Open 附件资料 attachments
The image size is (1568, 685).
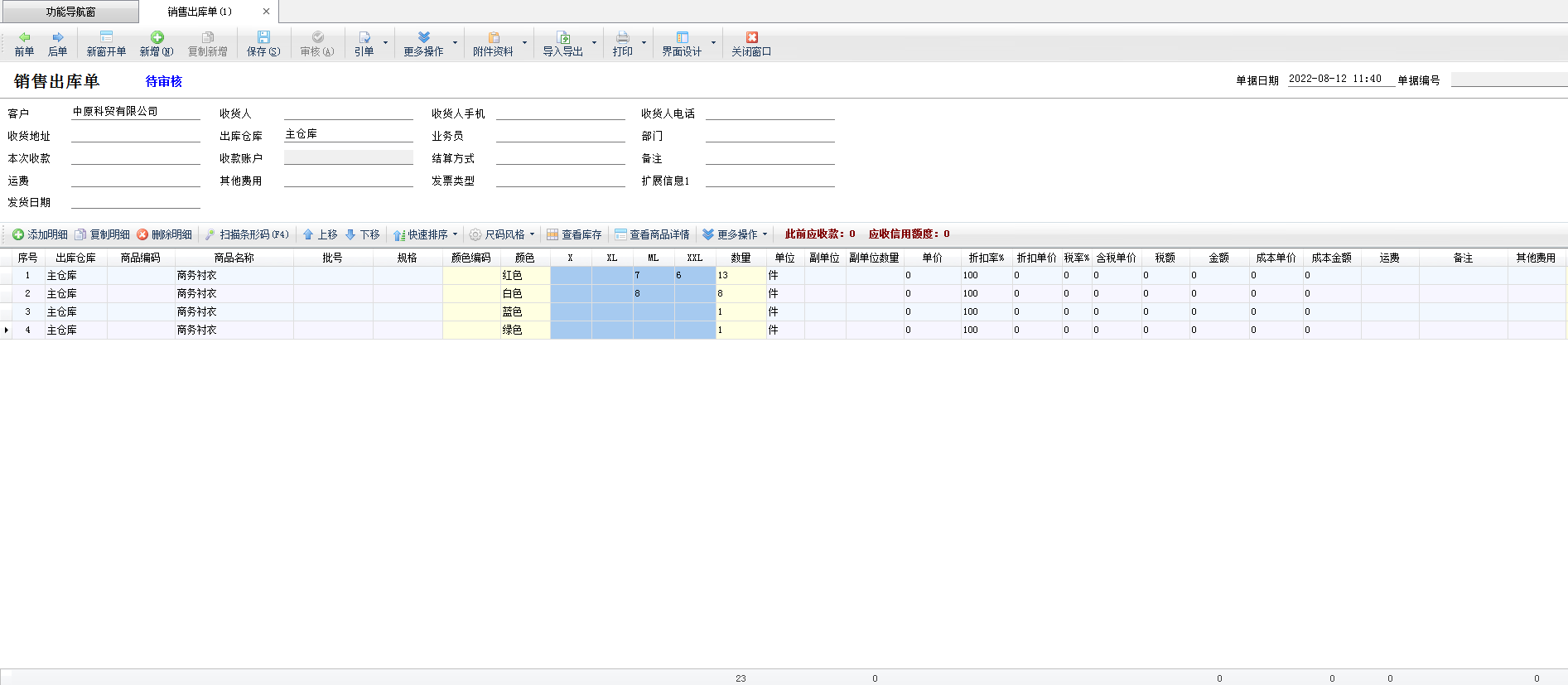493,38
